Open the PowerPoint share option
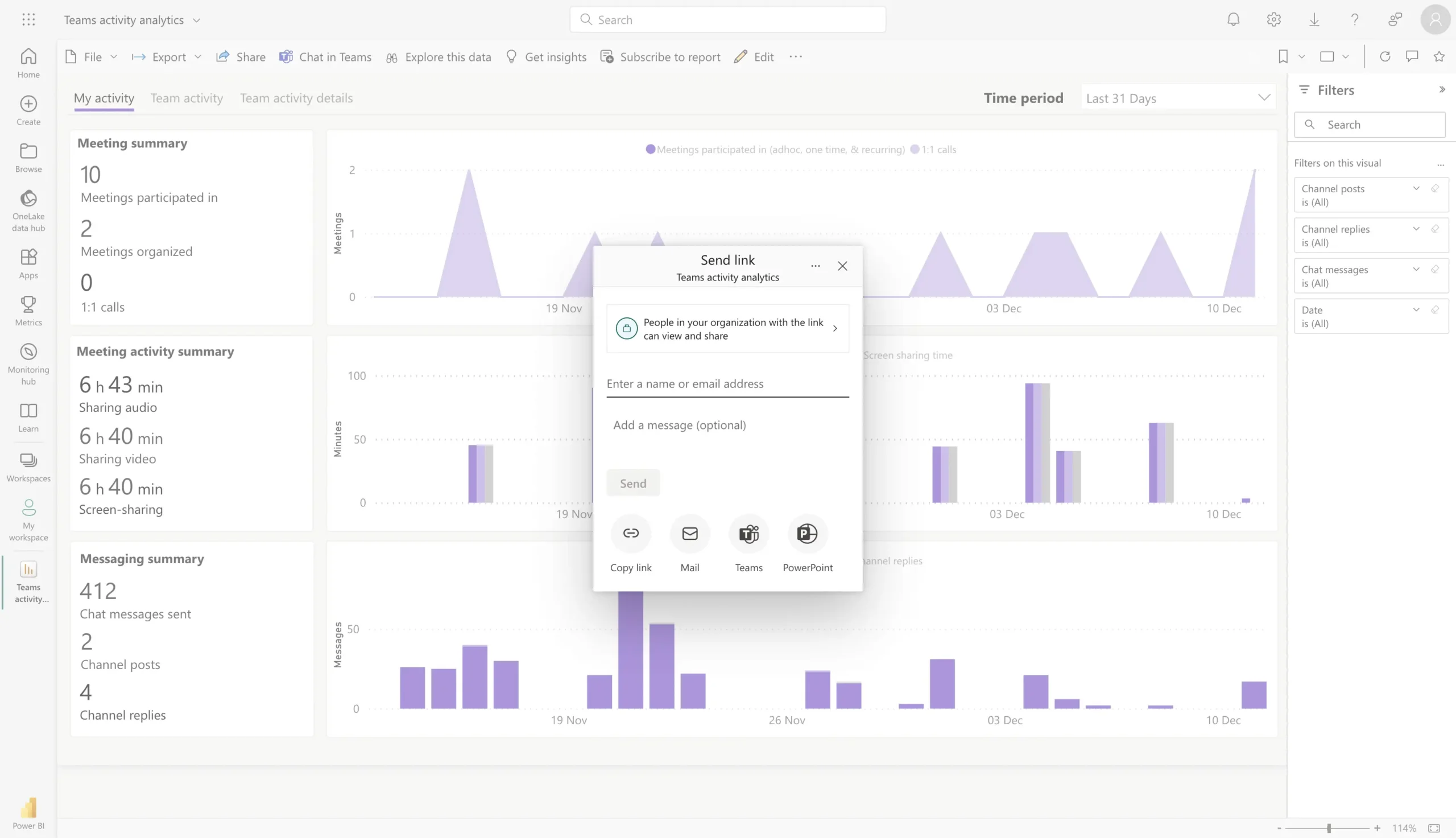The height and width of the screenshot is (838, 1456). point(807,534)
